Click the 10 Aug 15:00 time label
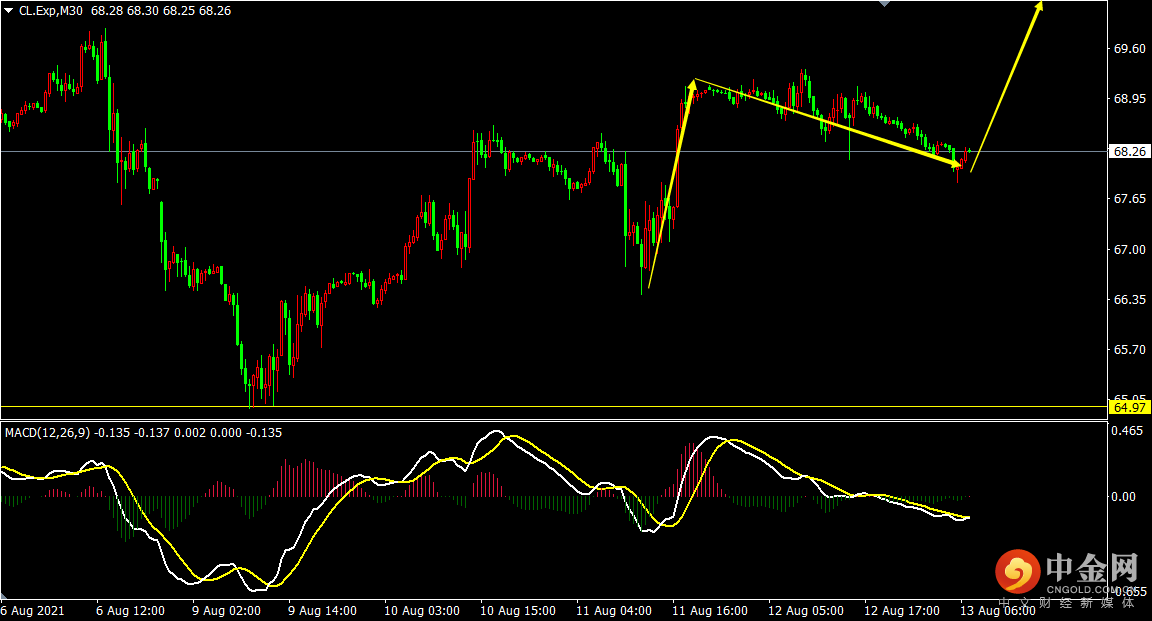Viewport: 1152px width, 621px height. point(518,611)
